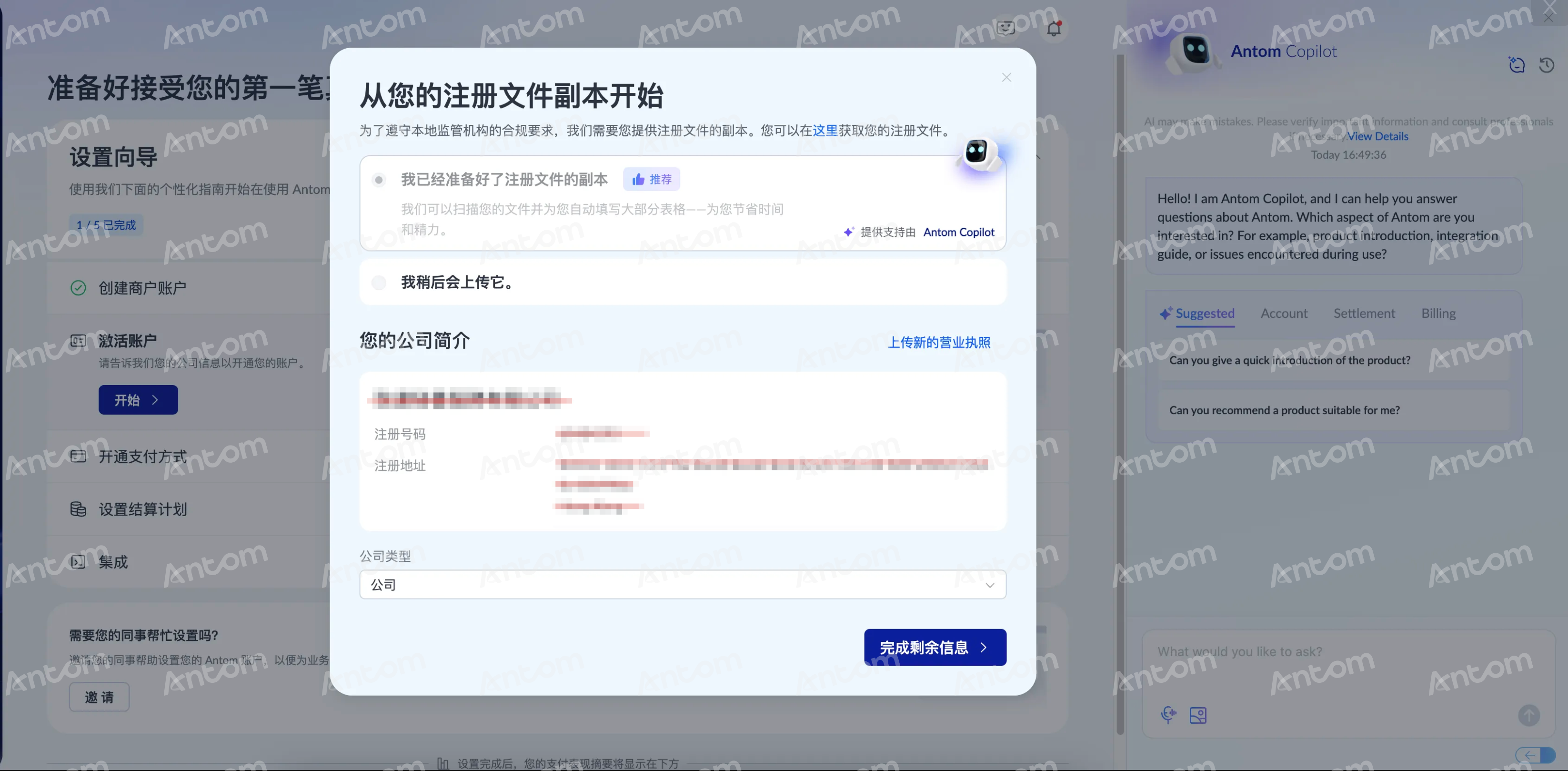
Task: Click the card icon for 开通支付方式
Action: coord(78,456)
